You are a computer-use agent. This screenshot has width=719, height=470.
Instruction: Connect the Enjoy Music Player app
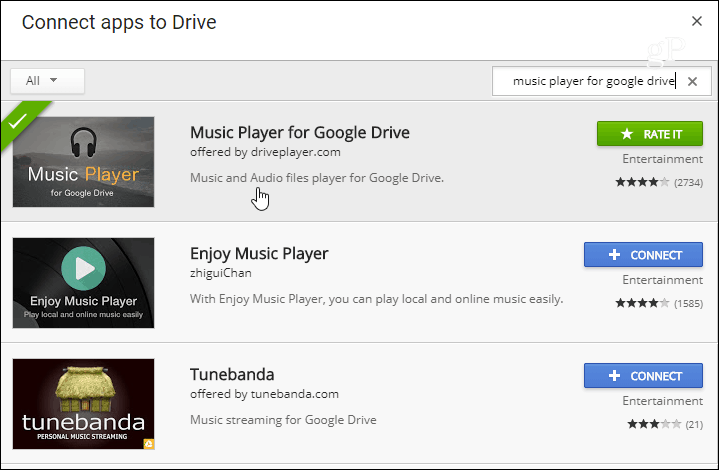643,254
